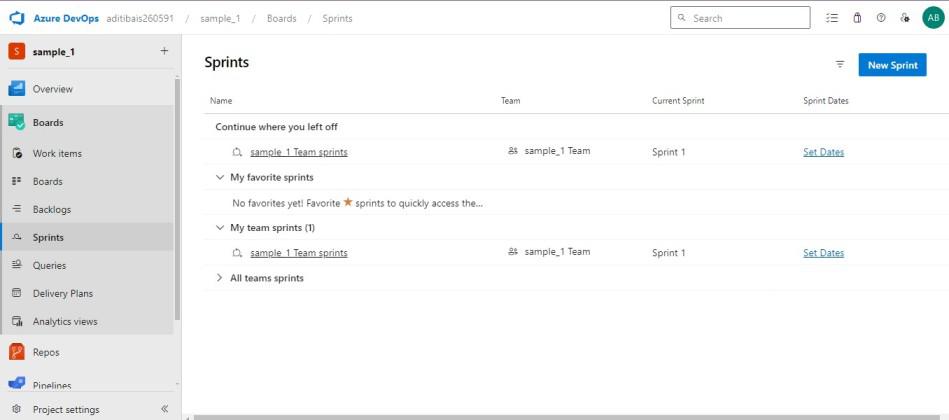Click the filter icon beside New Sprint
The image size is (949, 420).
[840, 65]
